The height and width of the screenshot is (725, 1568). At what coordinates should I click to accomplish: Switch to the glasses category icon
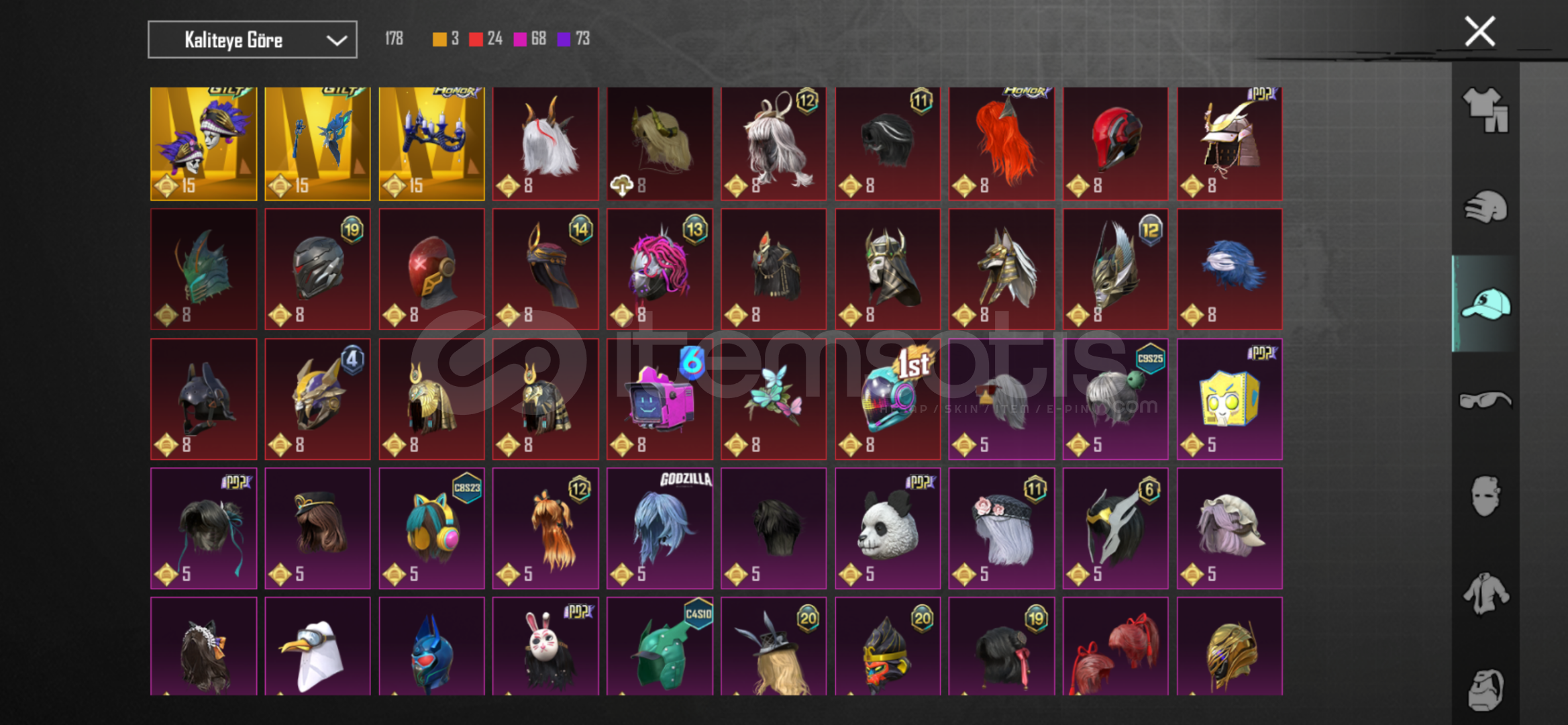point(1485,400)
